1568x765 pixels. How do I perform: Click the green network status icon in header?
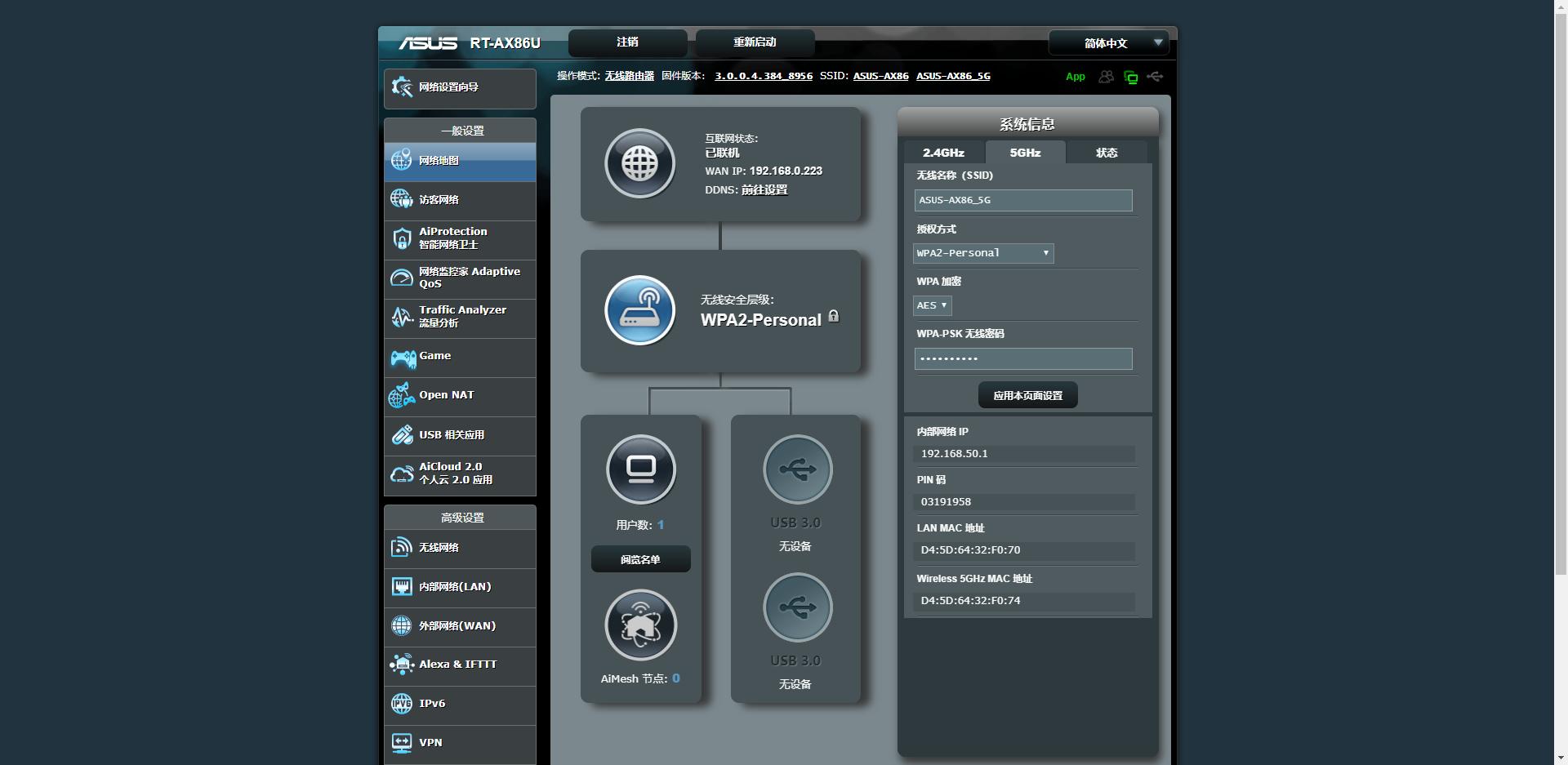1130,77
